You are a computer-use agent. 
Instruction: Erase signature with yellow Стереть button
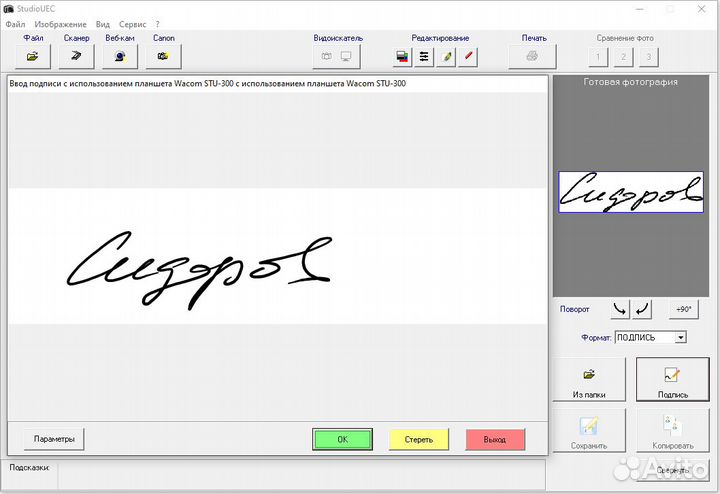coord(419,439)
